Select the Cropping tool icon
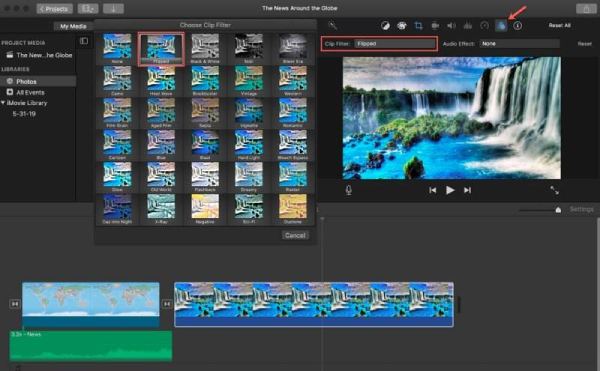Viewport: 600px width, 371px height. pyautogui.click(x=418, y=26)
